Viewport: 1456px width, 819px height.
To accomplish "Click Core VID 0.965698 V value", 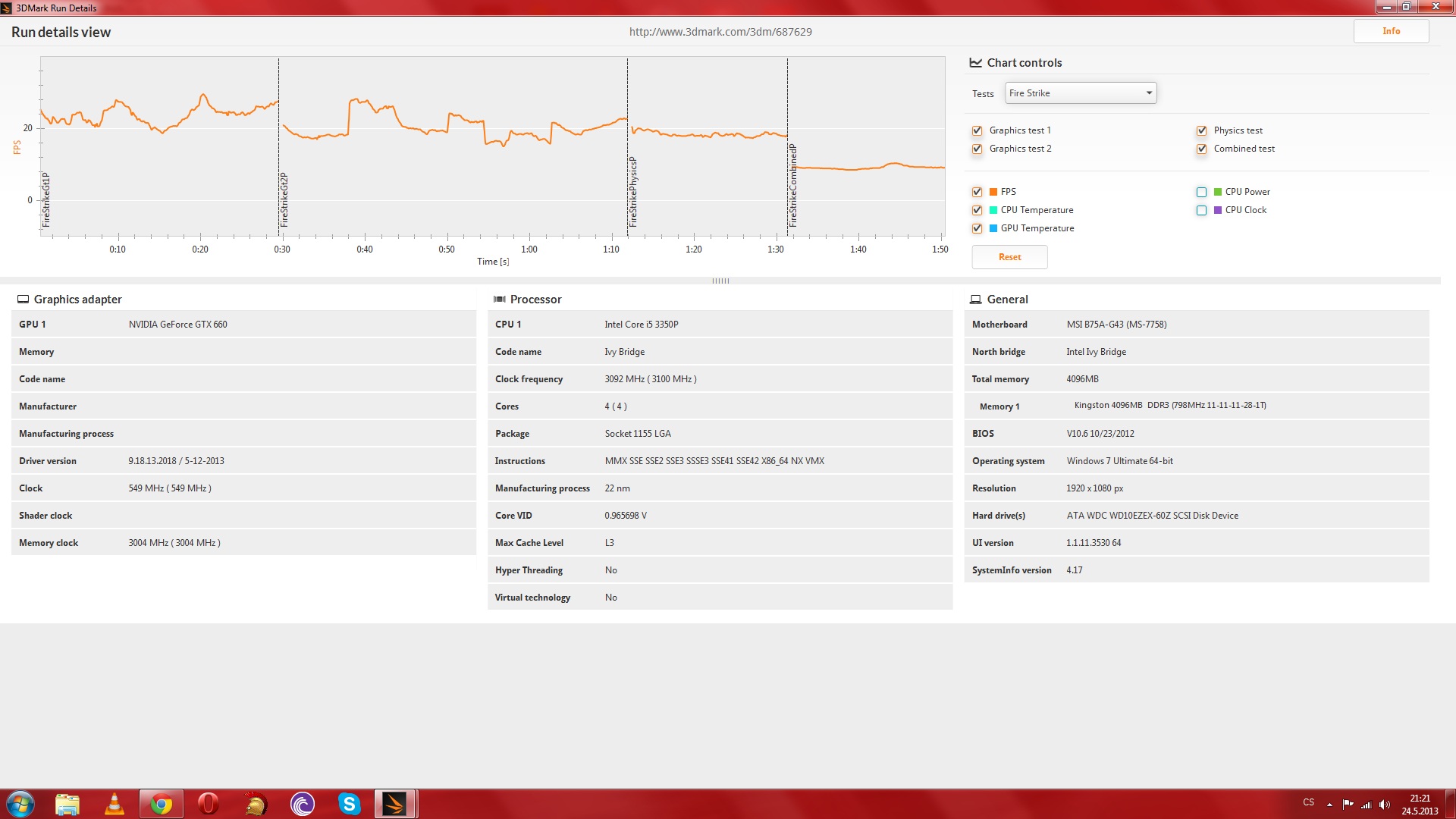I will point(626,516).
